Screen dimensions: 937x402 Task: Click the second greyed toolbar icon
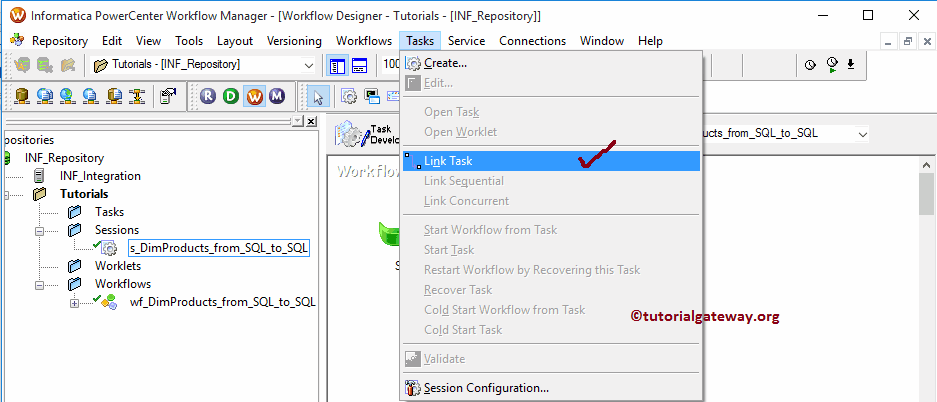[45, 65]
